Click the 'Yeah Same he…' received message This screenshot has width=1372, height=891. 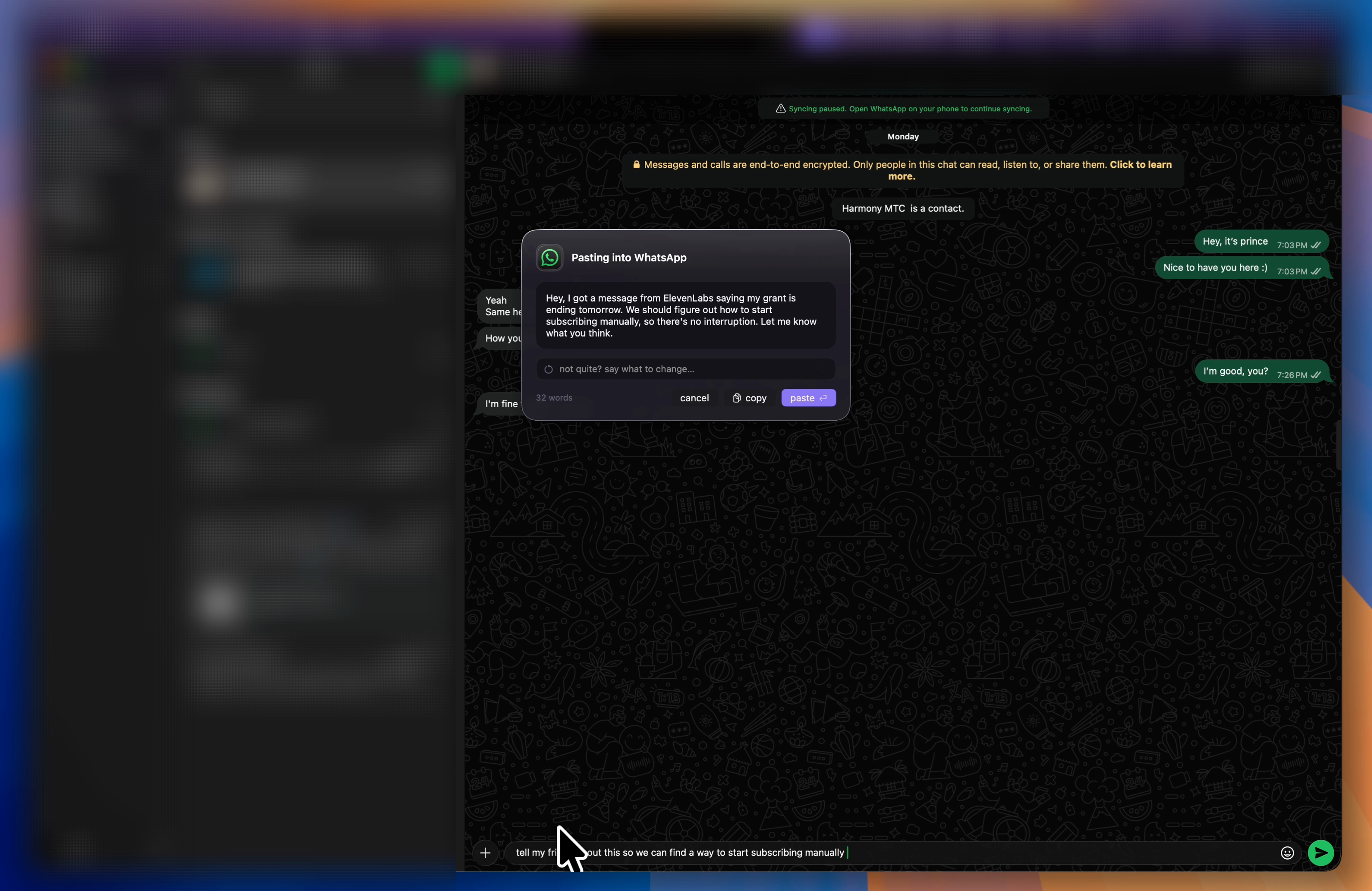500,306
